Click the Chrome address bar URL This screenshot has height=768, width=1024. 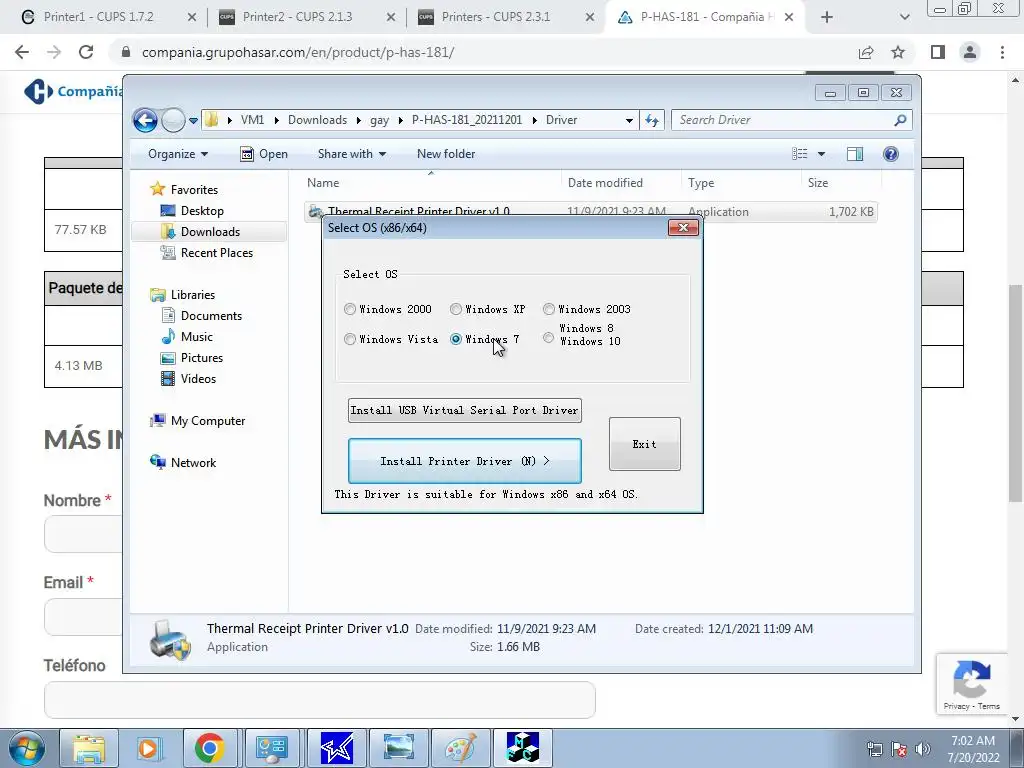point(298,52)
